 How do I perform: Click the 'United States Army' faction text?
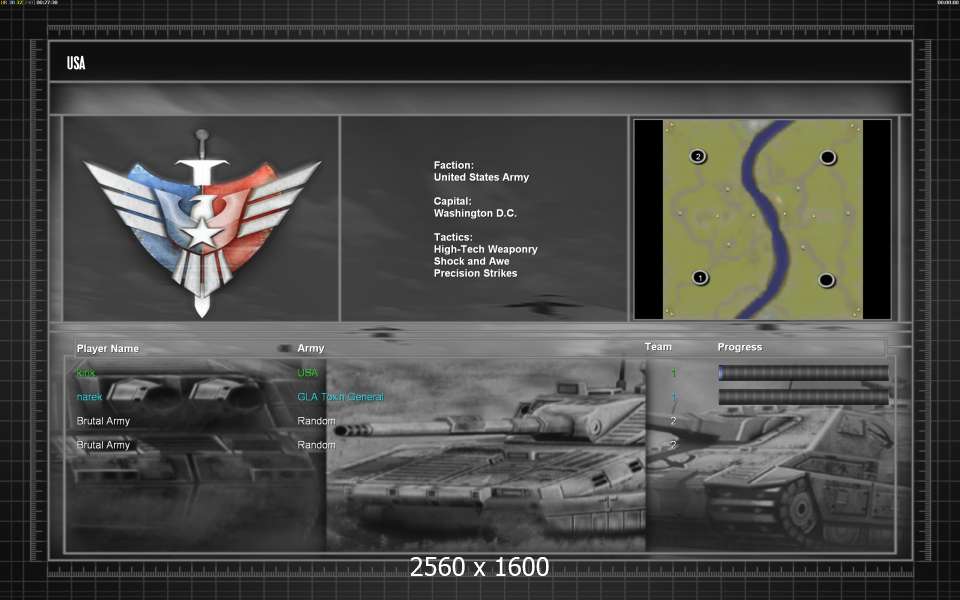tap(481, 178)
